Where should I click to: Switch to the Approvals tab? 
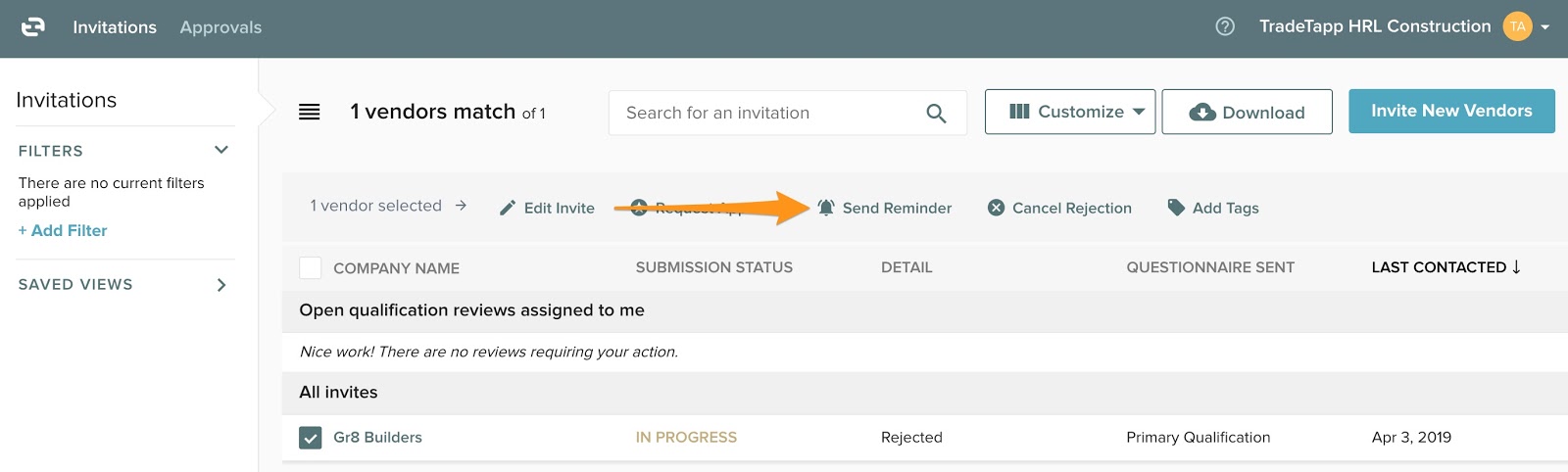pos(220,27)
